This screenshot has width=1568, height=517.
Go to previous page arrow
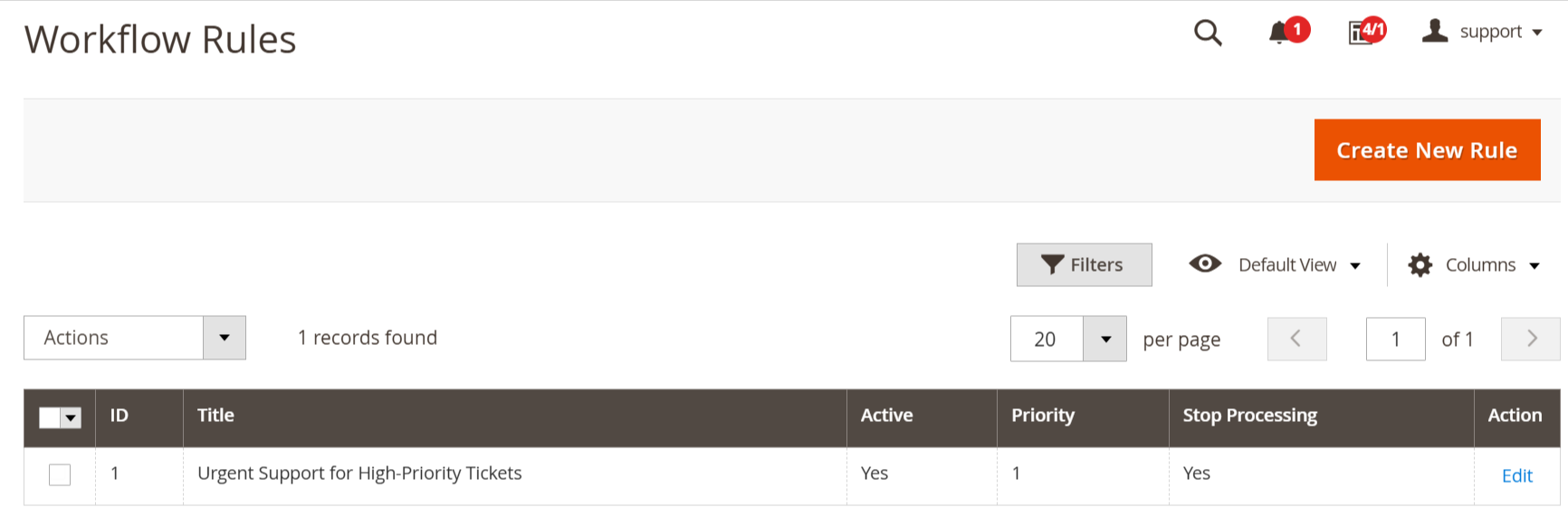pos(1296,339)
